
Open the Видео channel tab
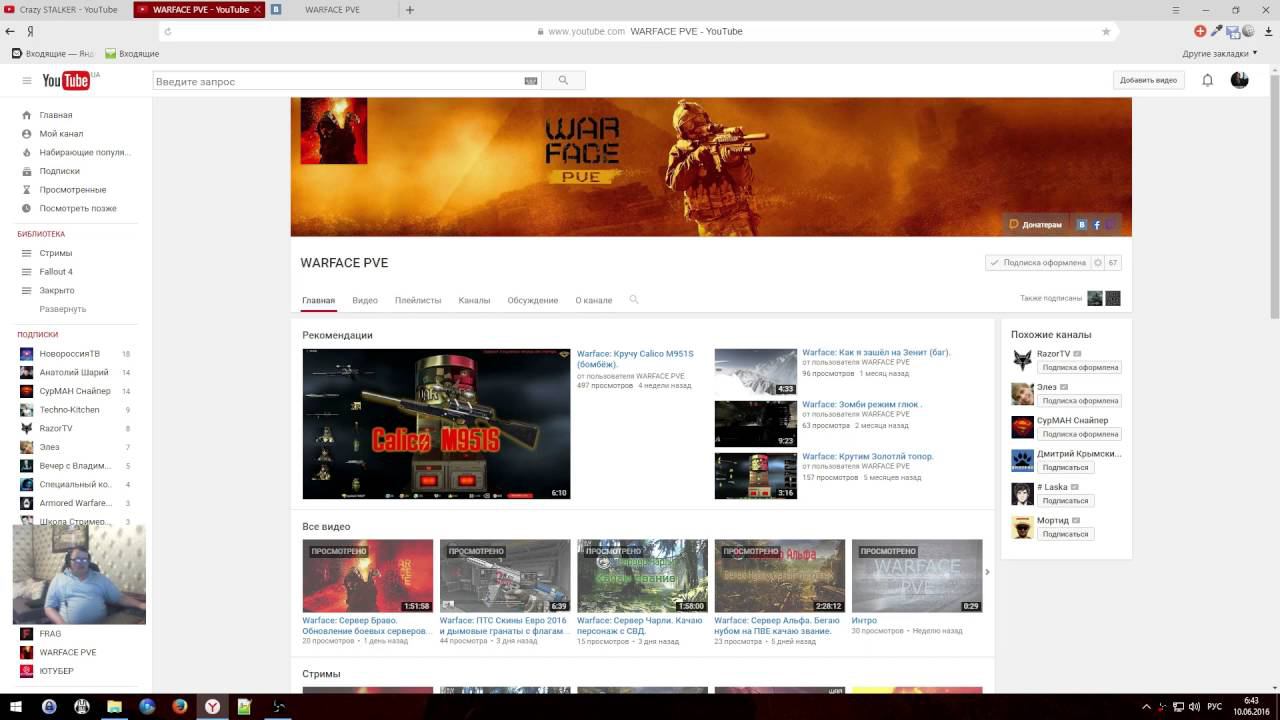tap(365, 300)
